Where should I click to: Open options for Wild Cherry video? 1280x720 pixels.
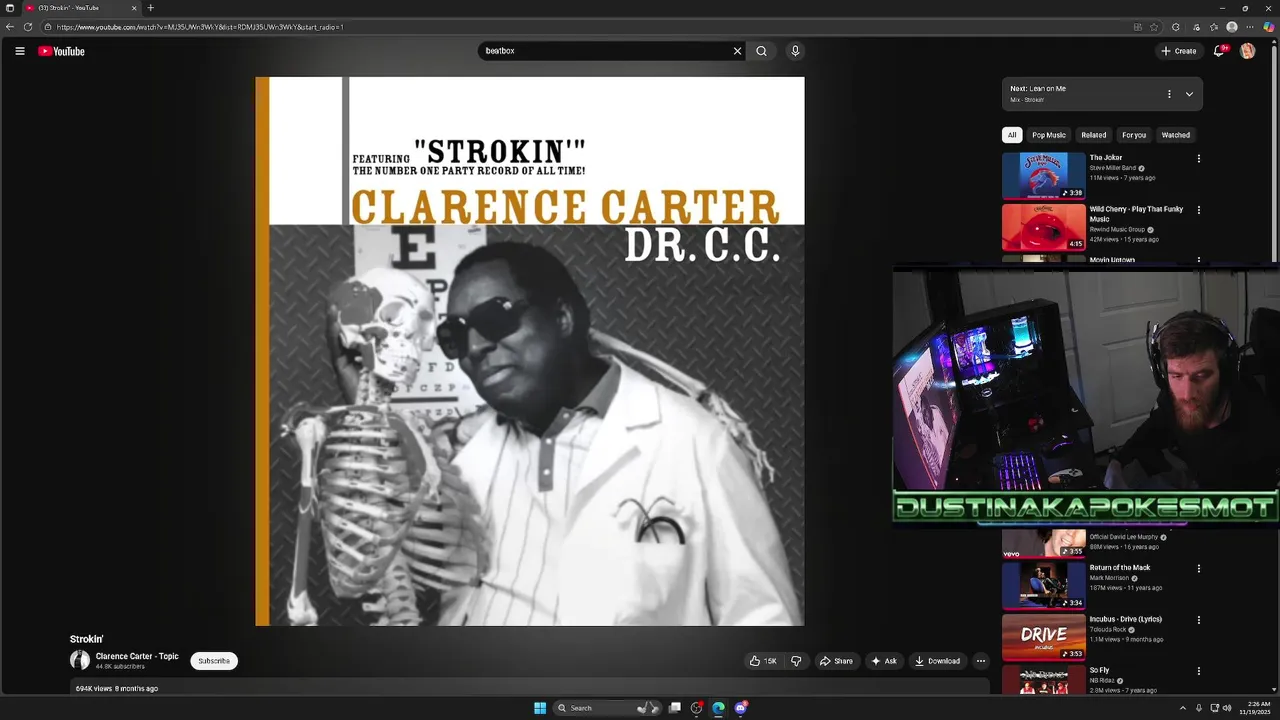1198,210
